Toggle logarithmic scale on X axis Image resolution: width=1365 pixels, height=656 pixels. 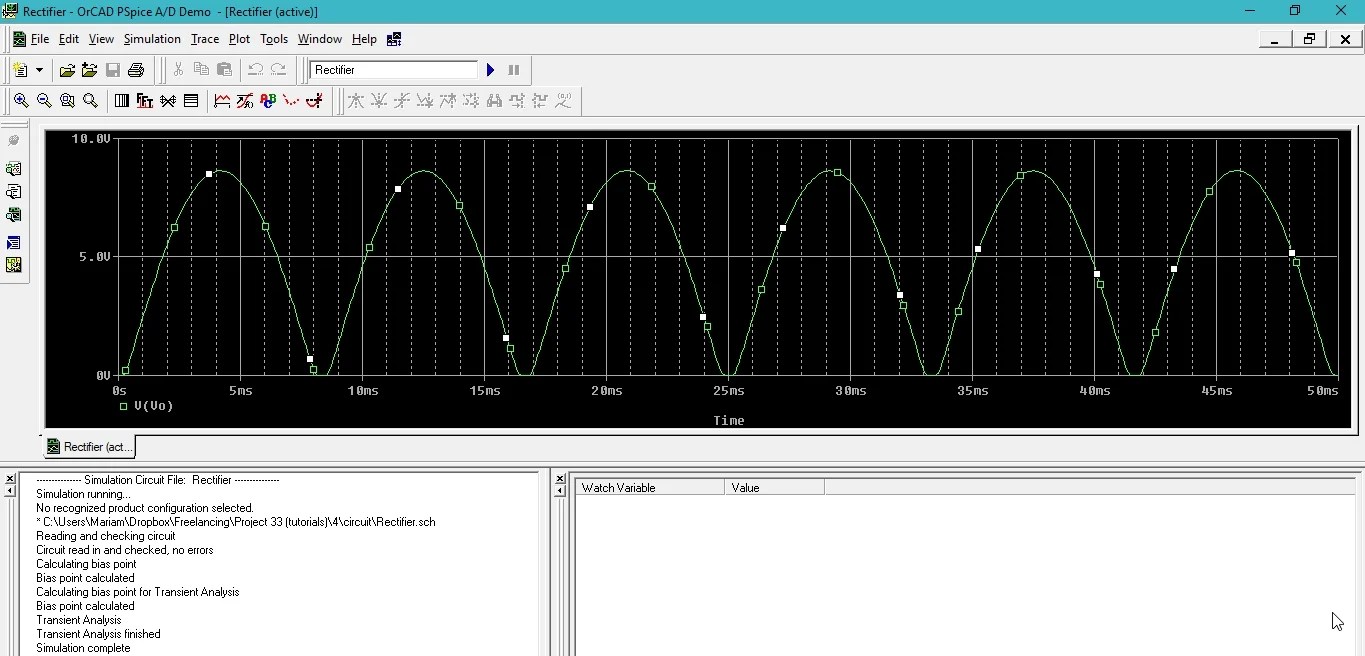point(121,100)
